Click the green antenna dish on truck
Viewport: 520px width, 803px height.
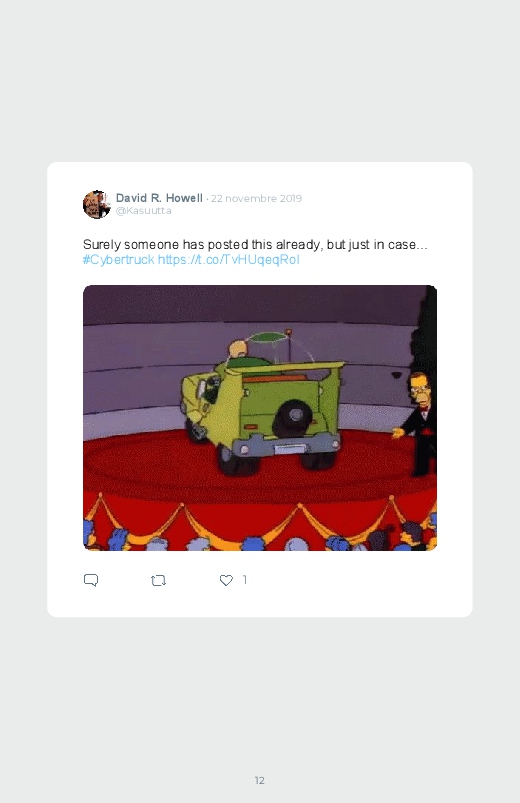click(266, 337)
